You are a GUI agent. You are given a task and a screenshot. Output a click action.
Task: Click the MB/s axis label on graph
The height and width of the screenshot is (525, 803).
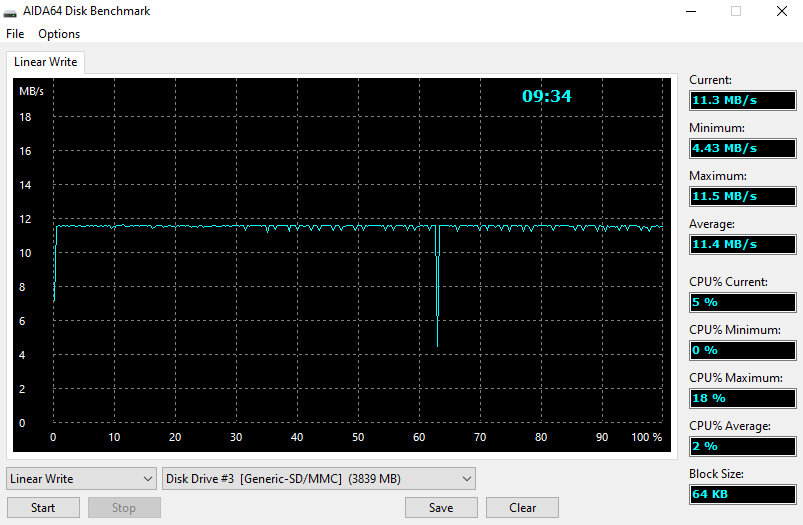[31, 91]
